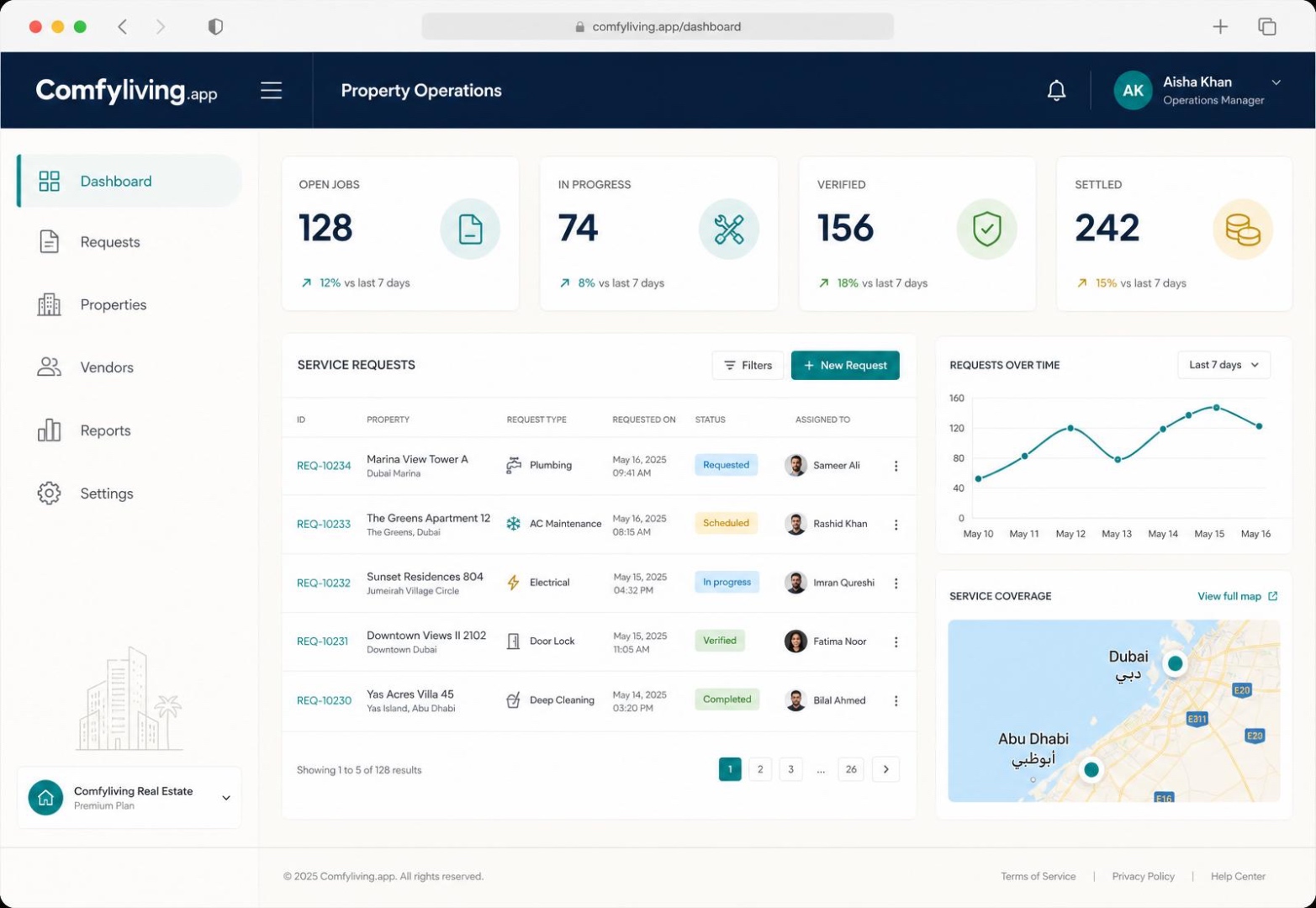Click the Scheduled status badge

(x=726, y=523)
